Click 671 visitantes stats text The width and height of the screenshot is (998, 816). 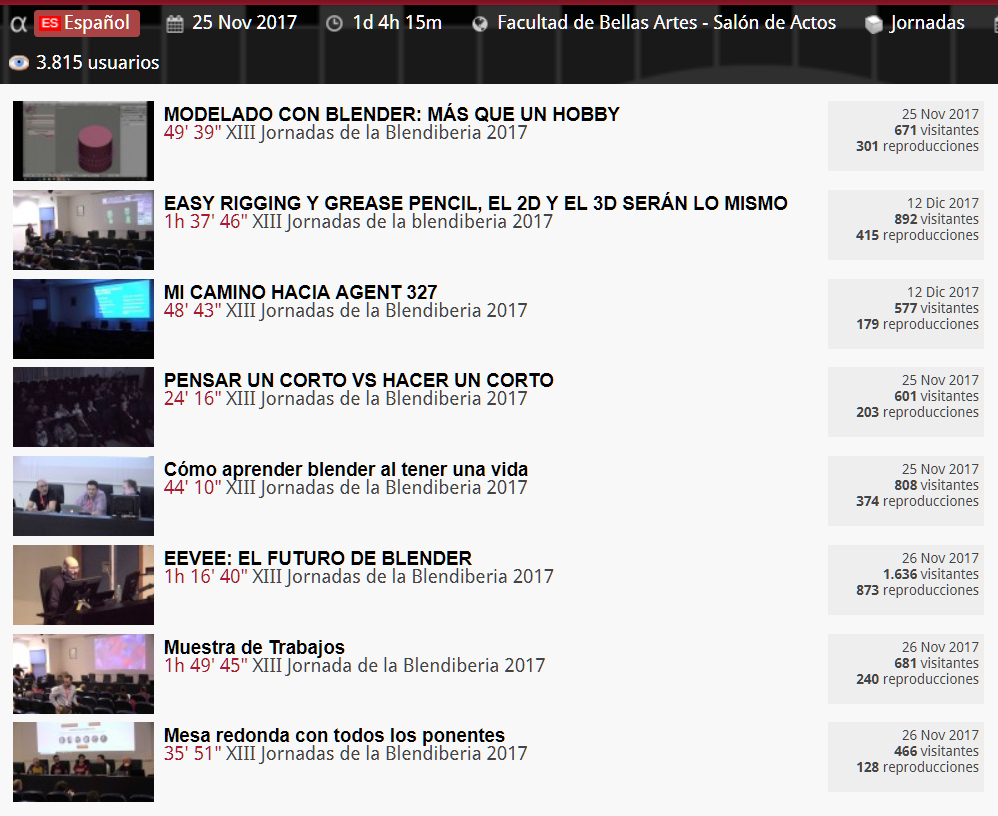[936, 130]
